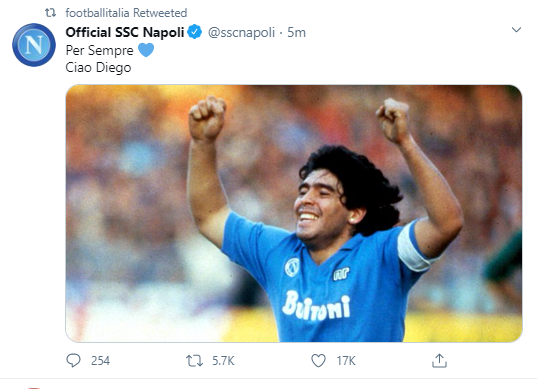Click the 5.7K retweets count
537x389 pixels.
[223, 361]
